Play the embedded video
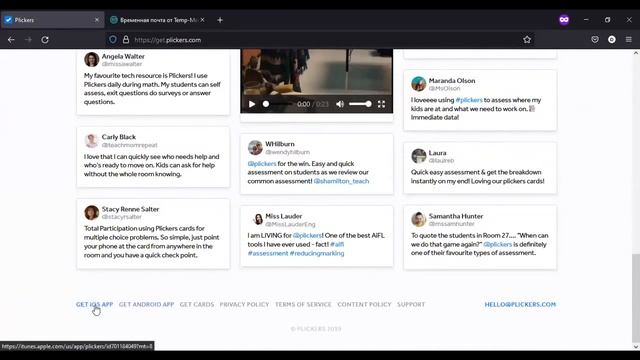This screenshot has width=640, height=360. point(252,104)
